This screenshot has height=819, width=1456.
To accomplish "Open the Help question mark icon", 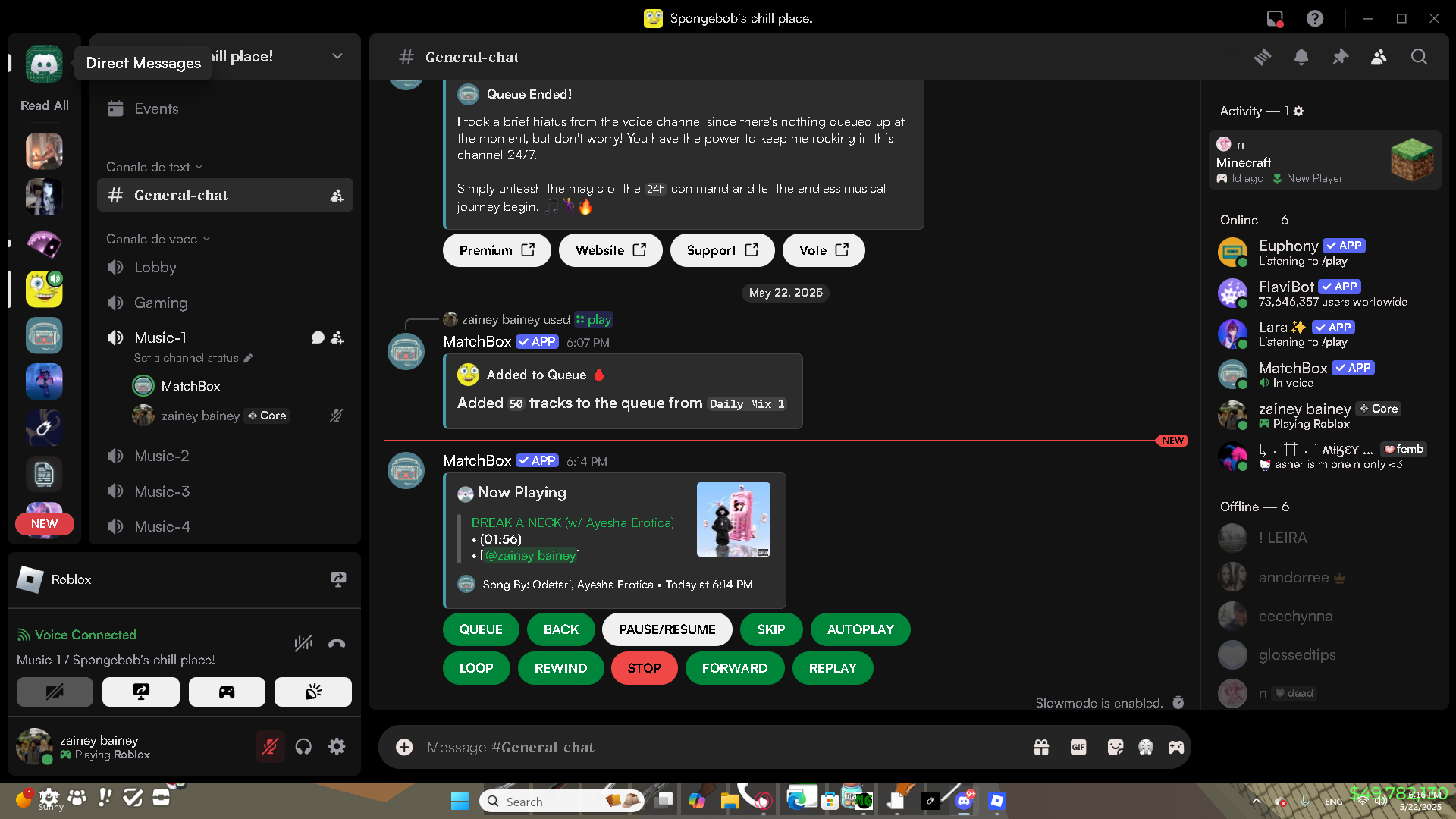I will tap(1314, 18).
